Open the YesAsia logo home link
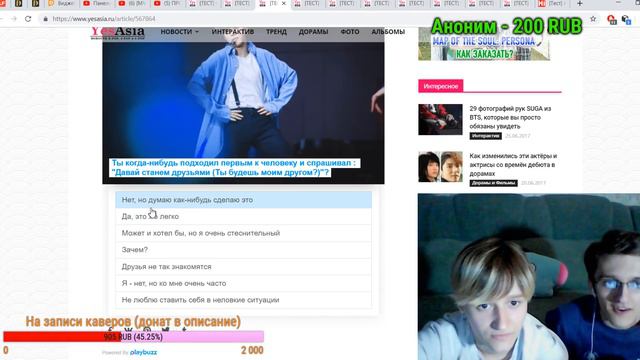This screenshot has height=360, width=640. (x=118, y=32)
